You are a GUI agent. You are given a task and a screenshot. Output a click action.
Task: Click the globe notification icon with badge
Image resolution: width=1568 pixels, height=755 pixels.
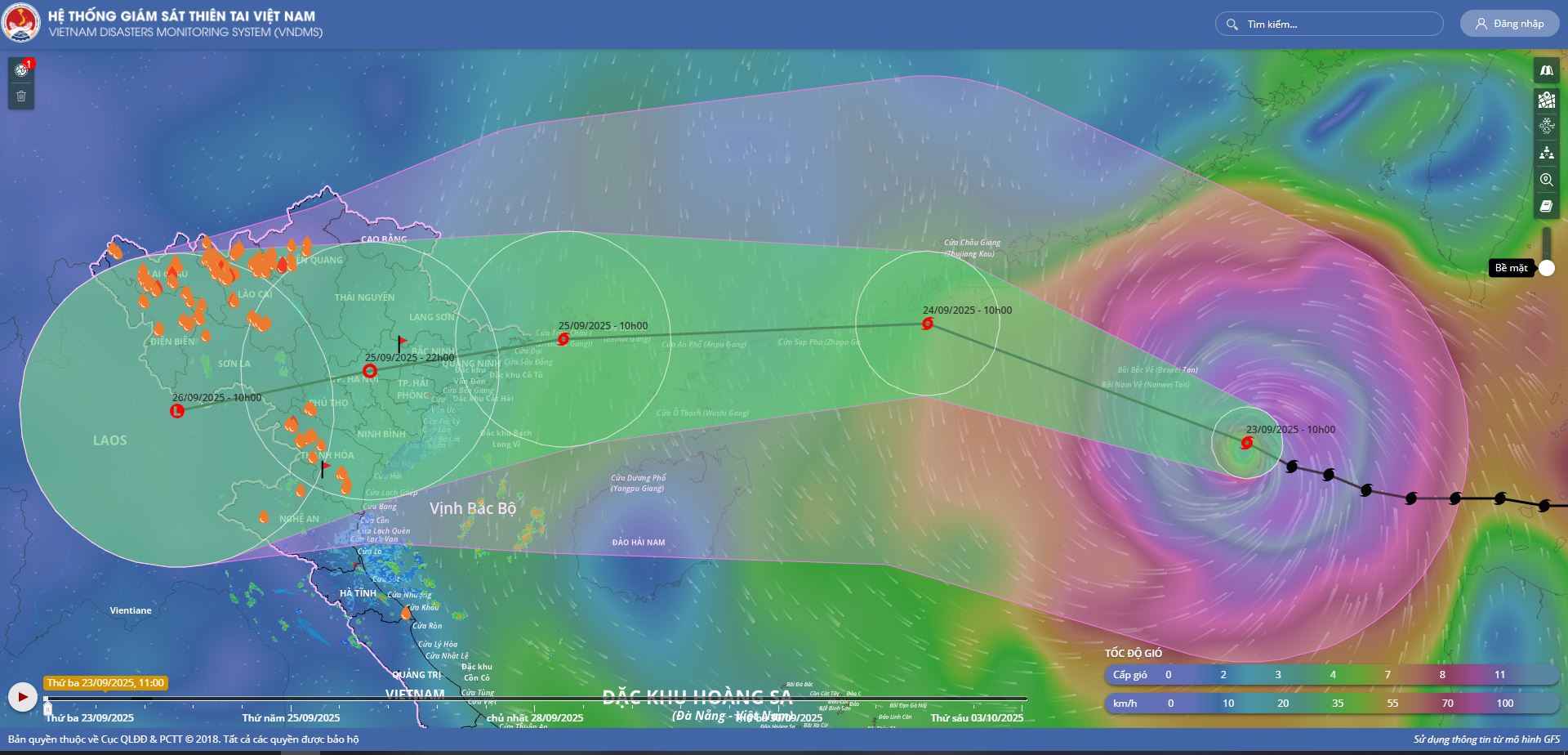(x=21, y=70)
